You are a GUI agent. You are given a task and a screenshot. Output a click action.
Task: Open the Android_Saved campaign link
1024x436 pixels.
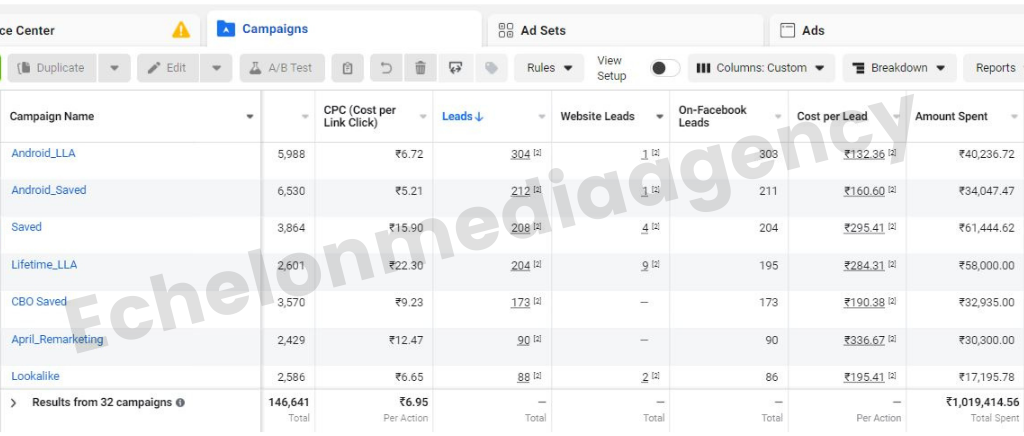tap(48, 190)
